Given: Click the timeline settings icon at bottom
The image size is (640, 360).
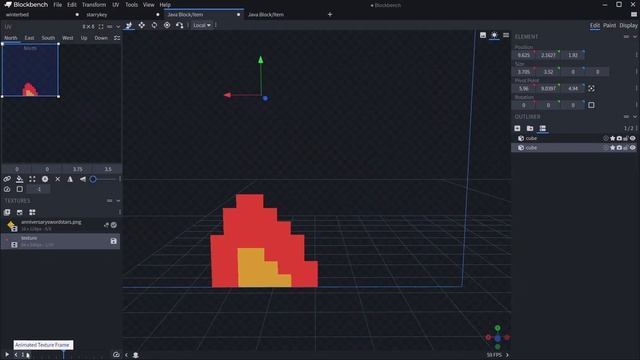Looking at the screenshot, I should [x=116, y=355].
